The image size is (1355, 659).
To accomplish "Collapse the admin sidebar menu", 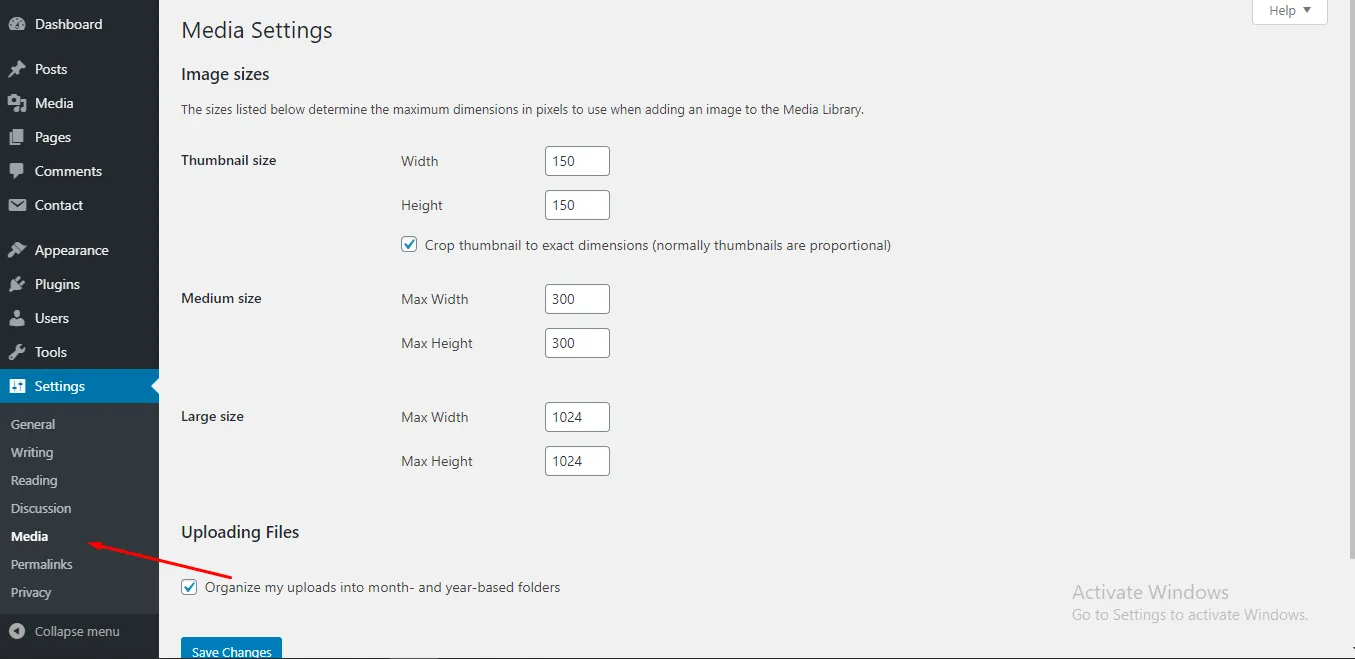I will coord(65,631).
